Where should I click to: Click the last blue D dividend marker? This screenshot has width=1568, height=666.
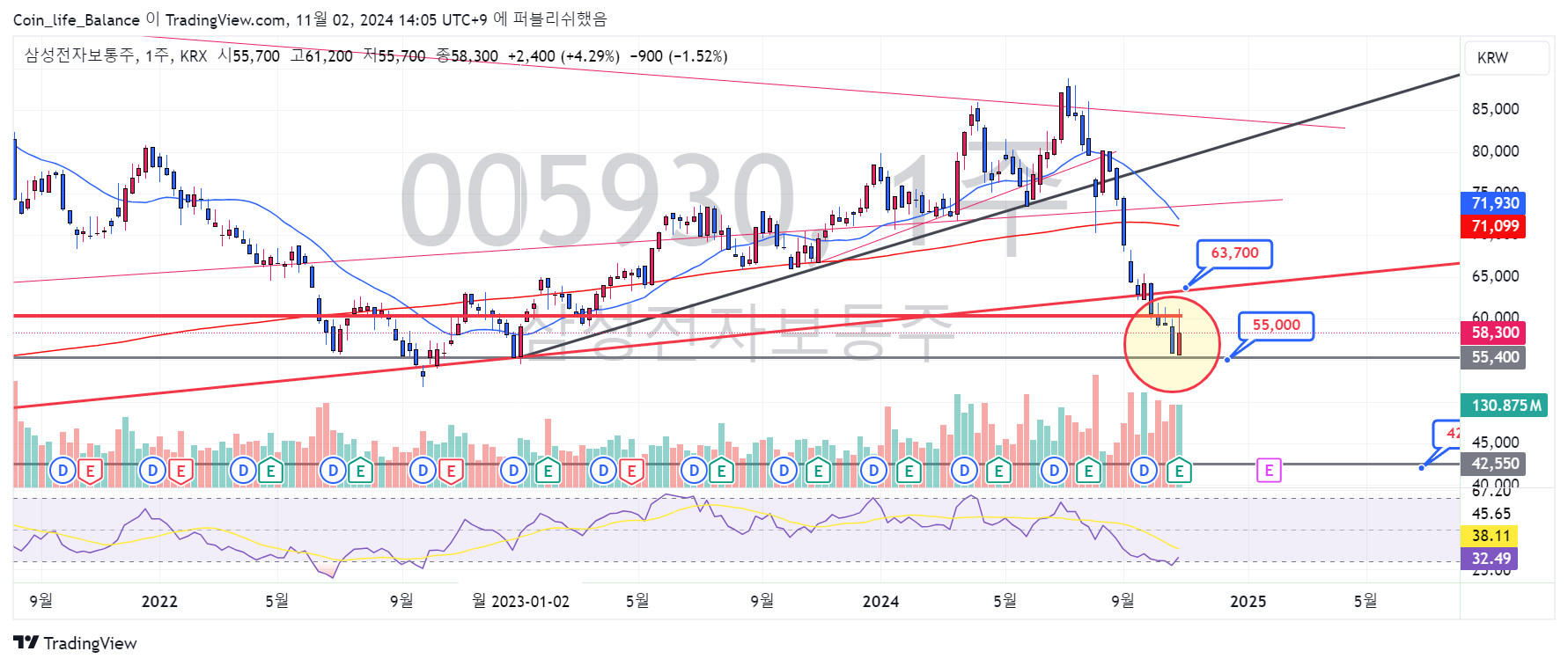tap(1144, 471)
